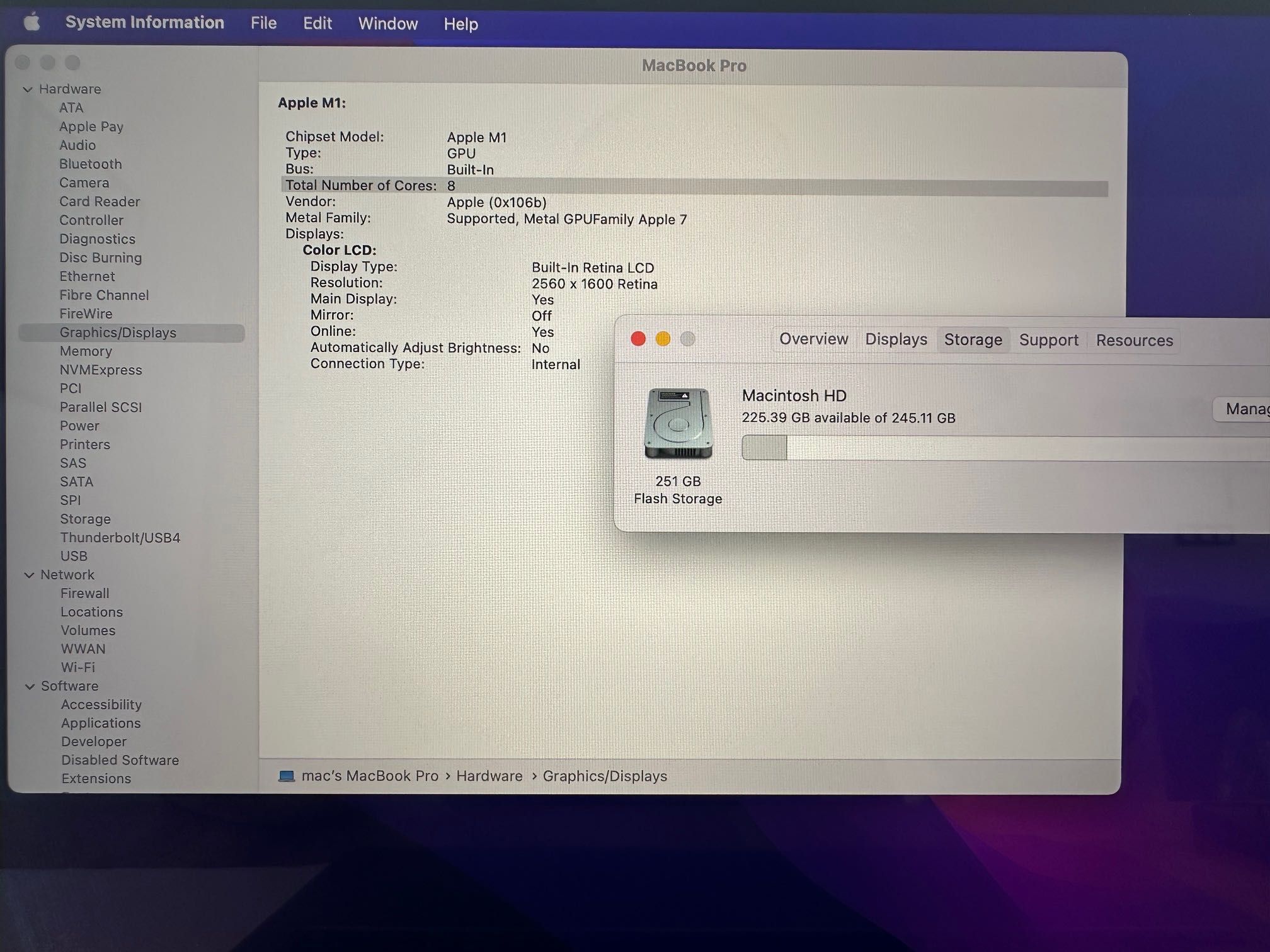Select WWAN under Network
Screen dimensions: 1270x952
83,649
